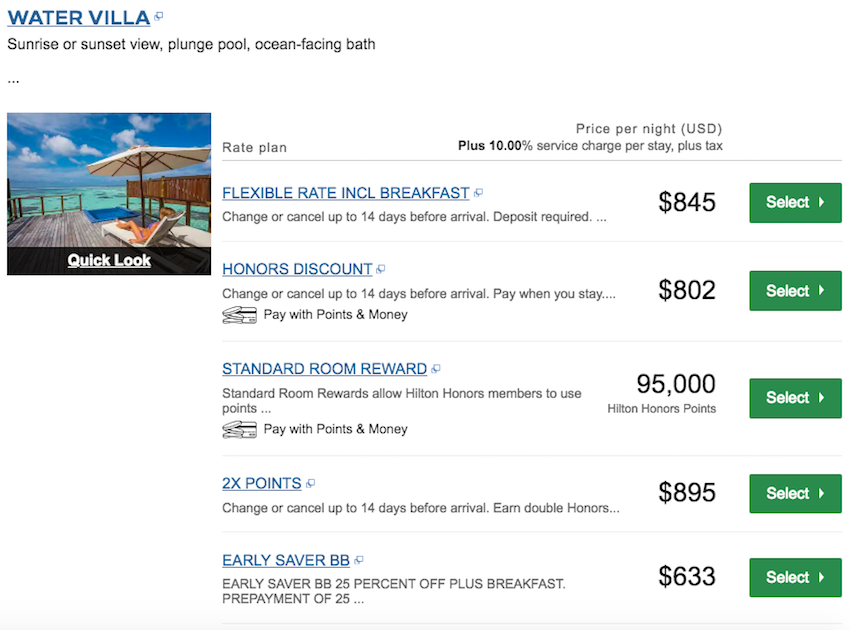Click popup icon beside Flexible Rate Incl Breakfast
The height and width of the screenshot is (630, 850).
tap(479, 193)
